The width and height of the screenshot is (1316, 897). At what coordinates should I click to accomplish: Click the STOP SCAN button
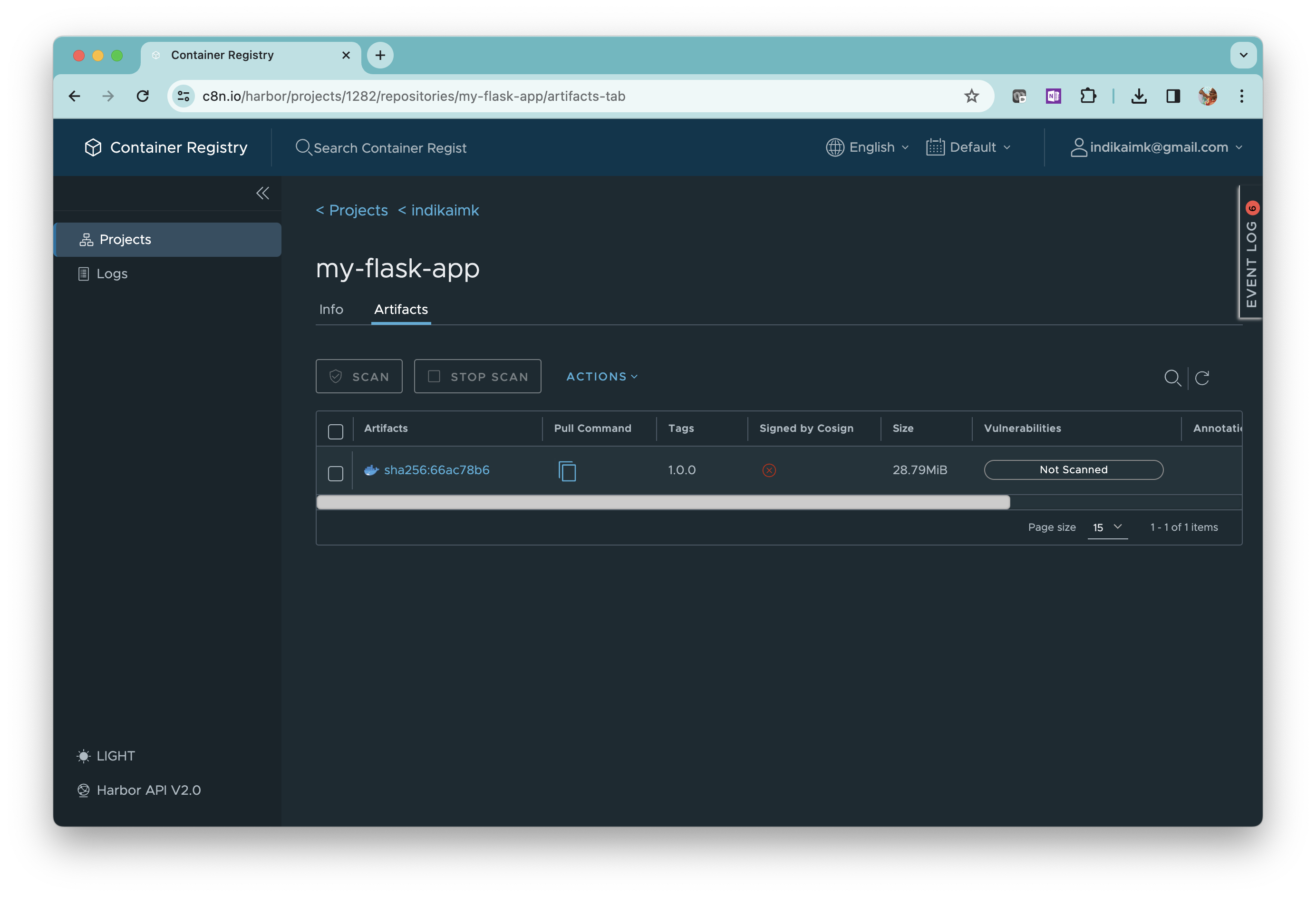point(477,376)
